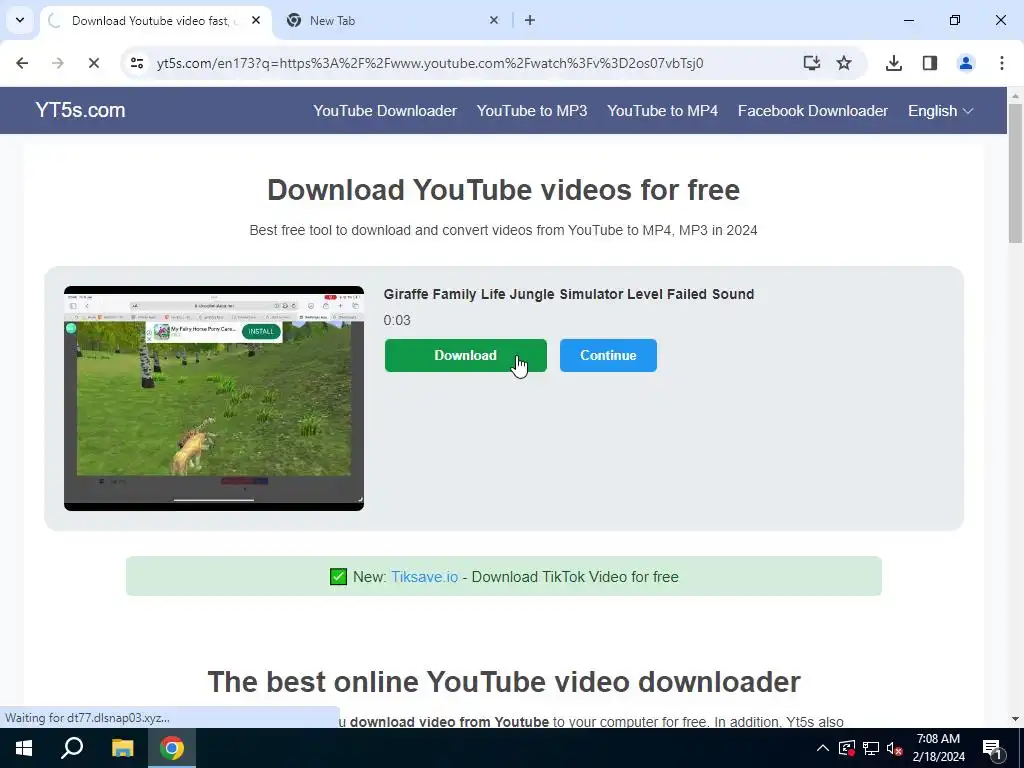Click the best online YouTube video downloader heading
The image size is (1024, 768).
pos(504,682)
